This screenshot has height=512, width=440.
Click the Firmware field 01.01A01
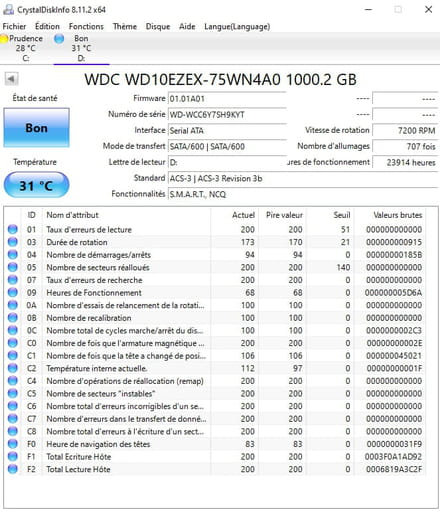tap(227, 99)
